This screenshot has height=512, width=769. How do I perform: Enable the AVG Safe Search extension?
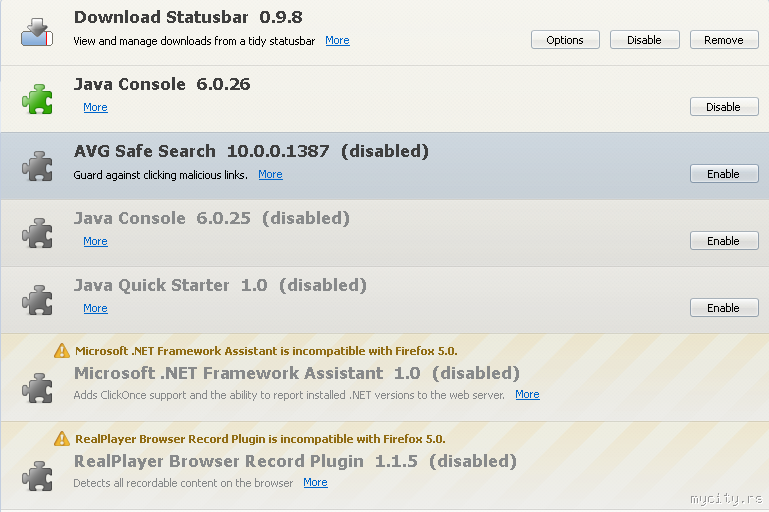point(723,174)
